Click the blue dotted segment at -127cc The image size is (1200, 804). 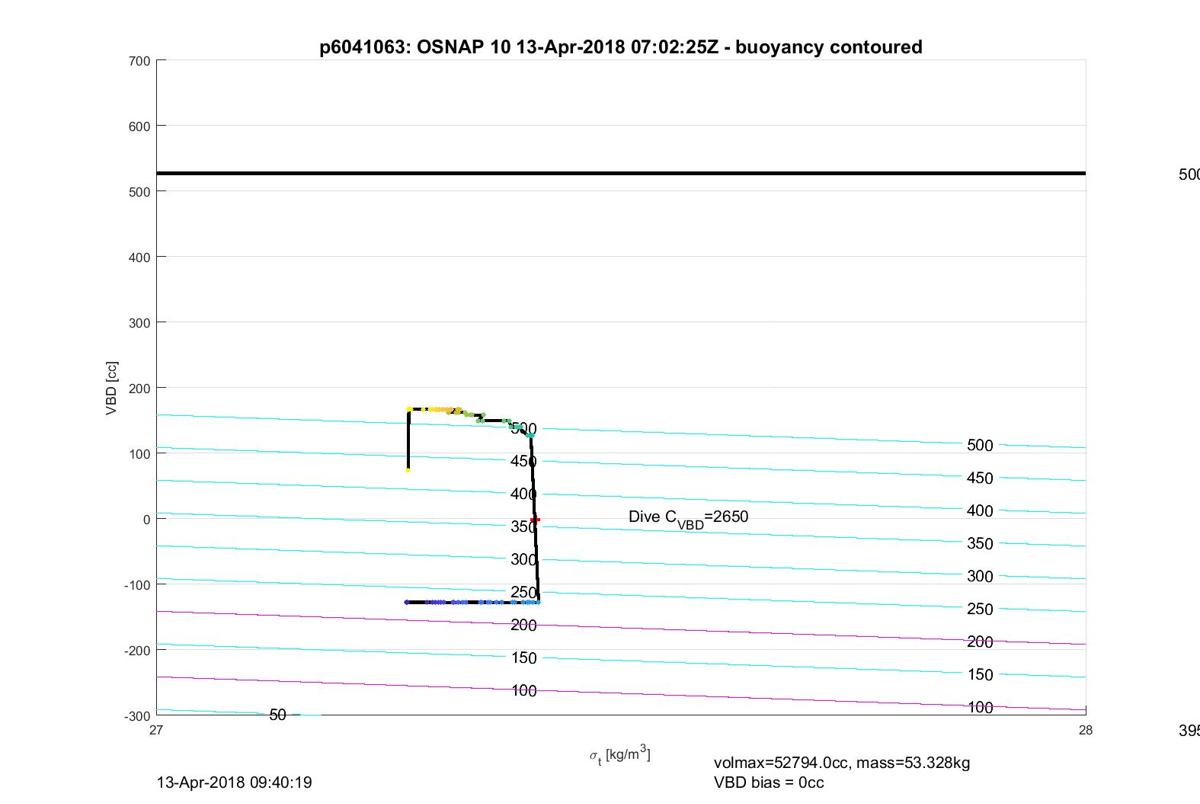click(x=472, y=602)
